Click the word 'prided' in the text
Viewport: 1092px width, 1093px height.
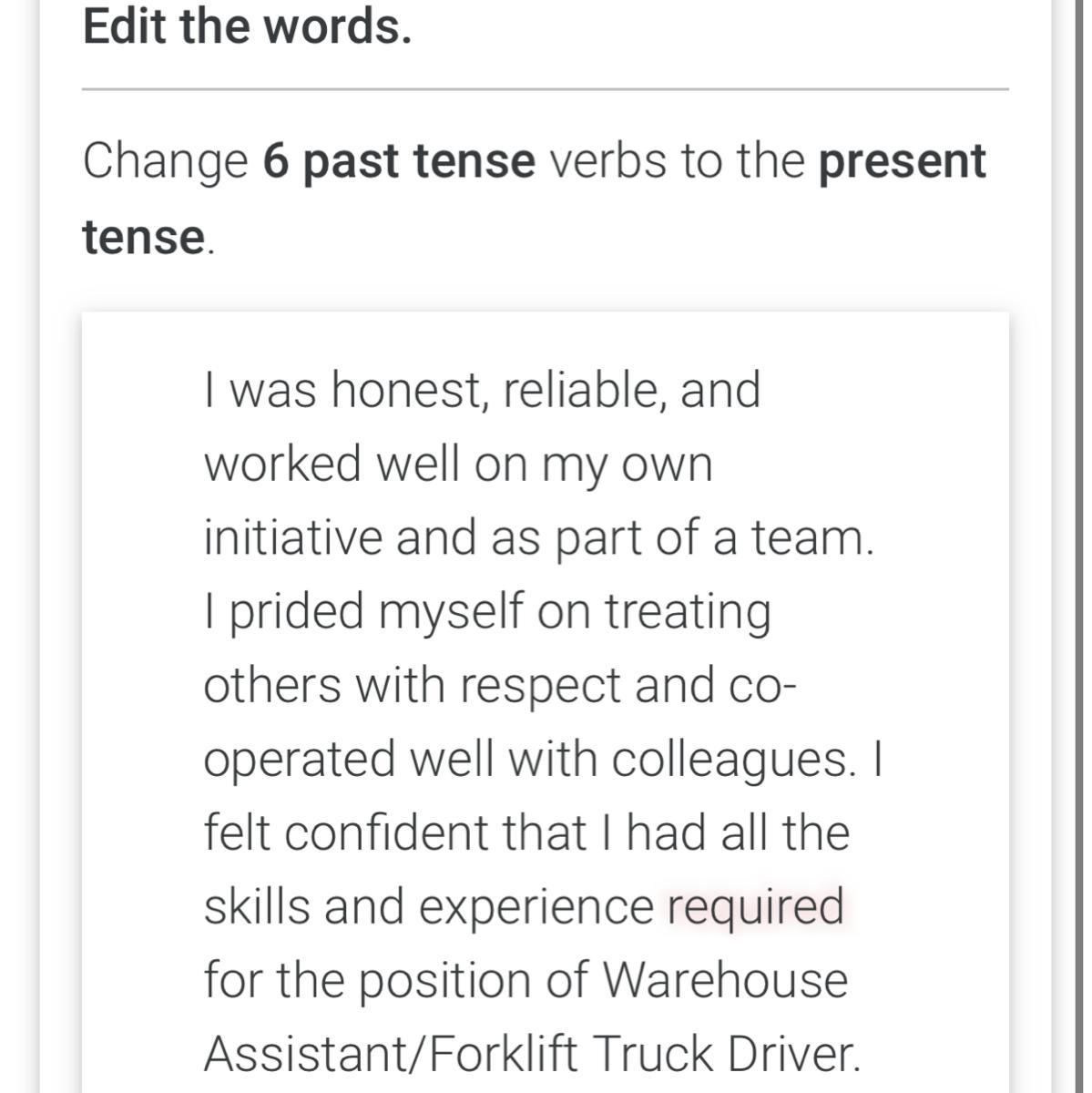pos(296,611)
